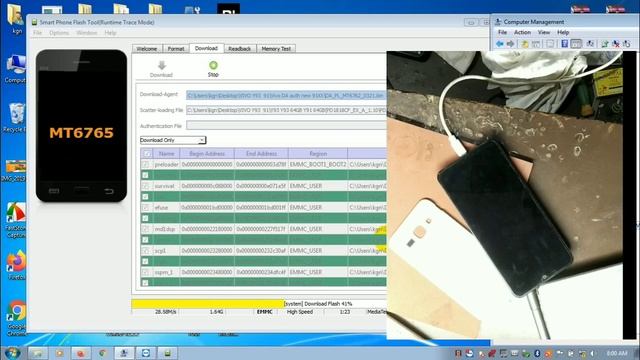Toggle console tree icon in Computer Management toolbar
The width and height of the screenshot is (640, 360).
[x=536, y=44]
